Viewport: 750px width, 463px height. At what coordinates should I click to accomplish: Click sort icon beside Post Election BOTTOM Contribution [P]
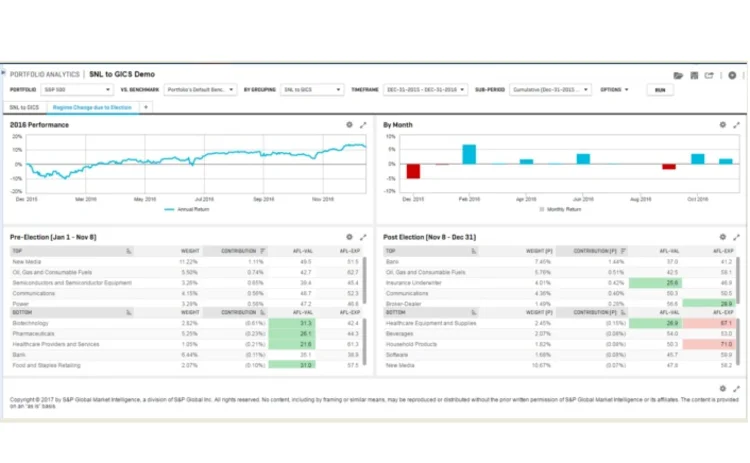point(623,312)
